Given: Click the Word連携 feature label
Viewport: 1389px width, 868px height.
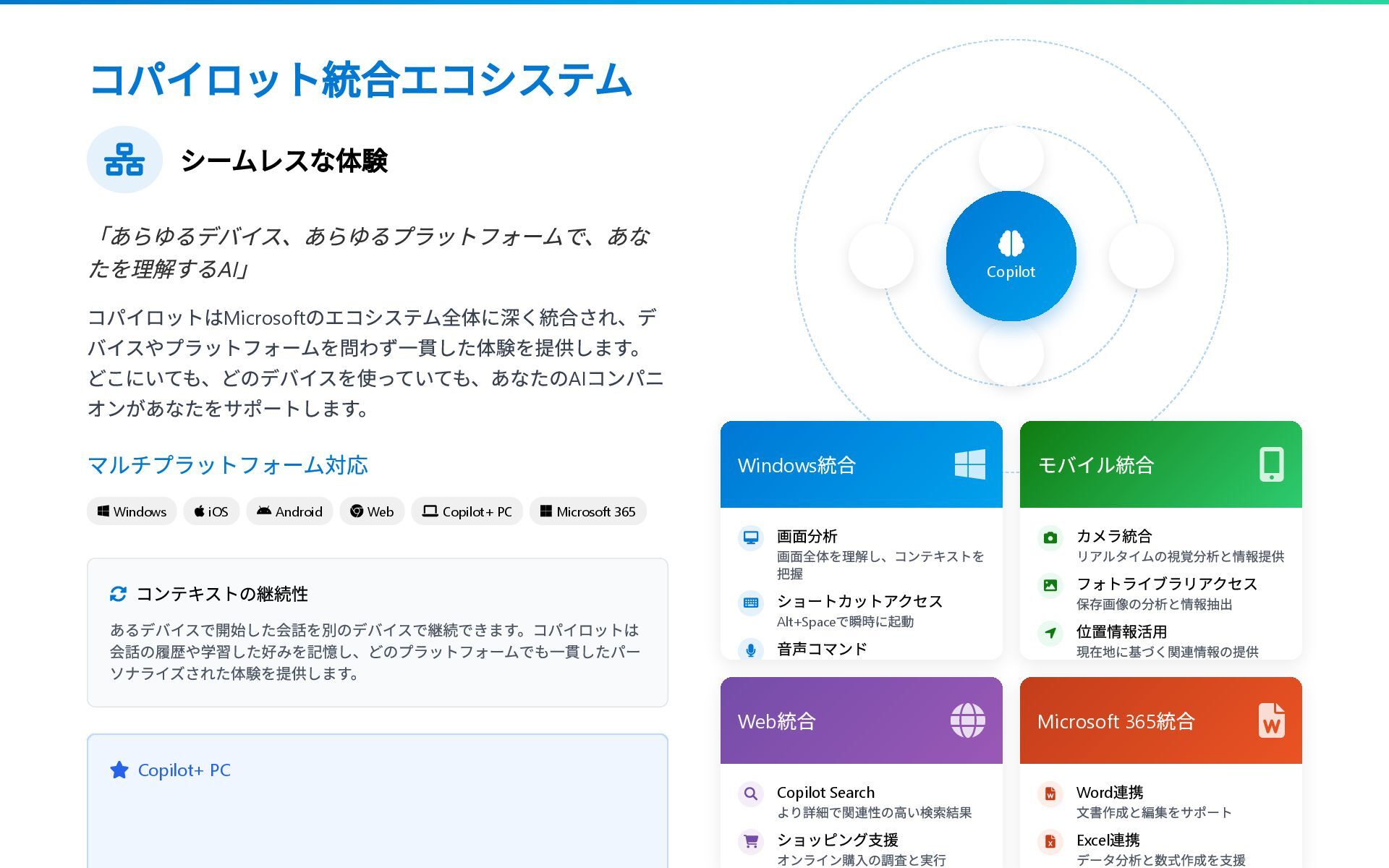Looking at the screenshot, I should point(1110,792).
